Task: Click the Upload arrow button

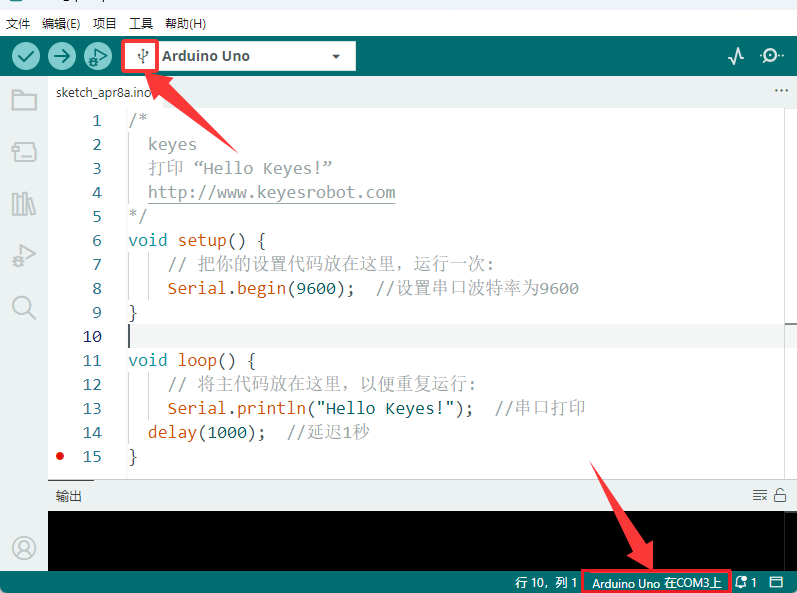Action: click(62, 56)
